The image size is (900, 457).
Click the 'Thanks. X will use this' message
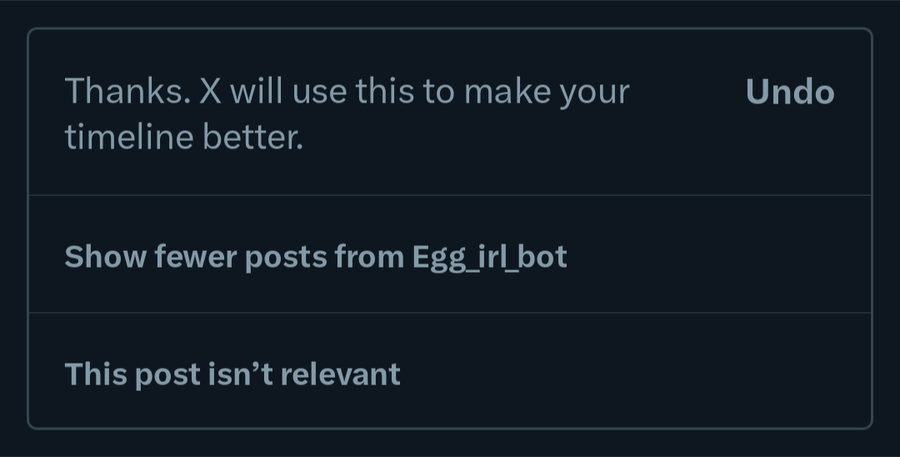346,114
